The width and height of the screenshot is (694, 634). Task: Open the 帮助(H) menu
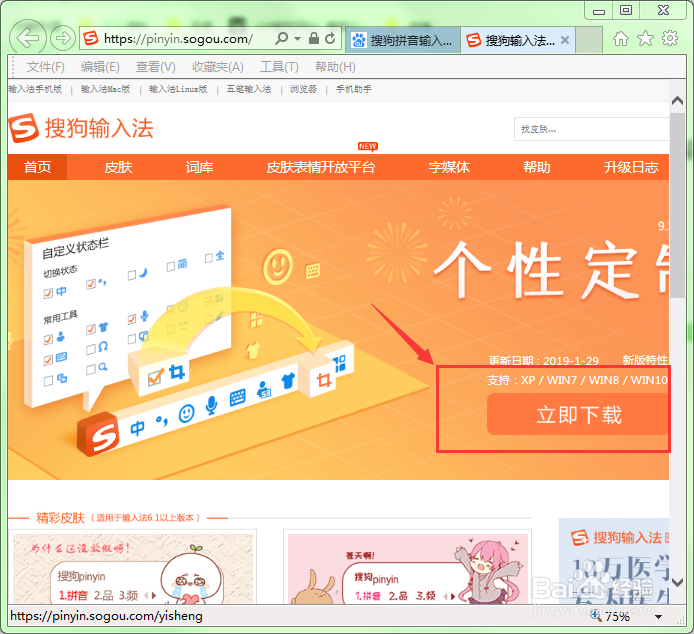click(335, 67)
